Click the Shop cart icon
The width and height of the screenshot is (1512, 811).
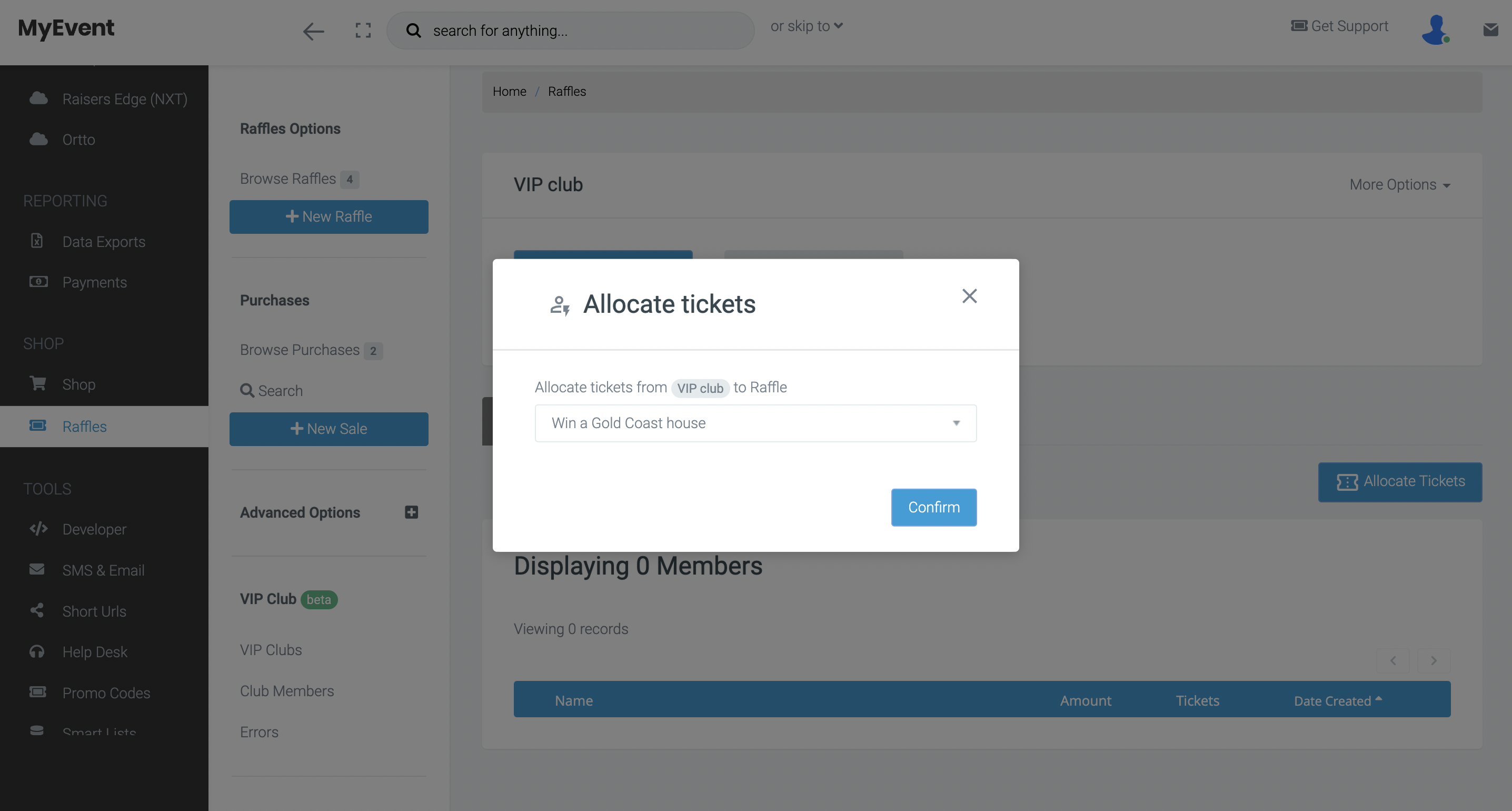(38, 383)
